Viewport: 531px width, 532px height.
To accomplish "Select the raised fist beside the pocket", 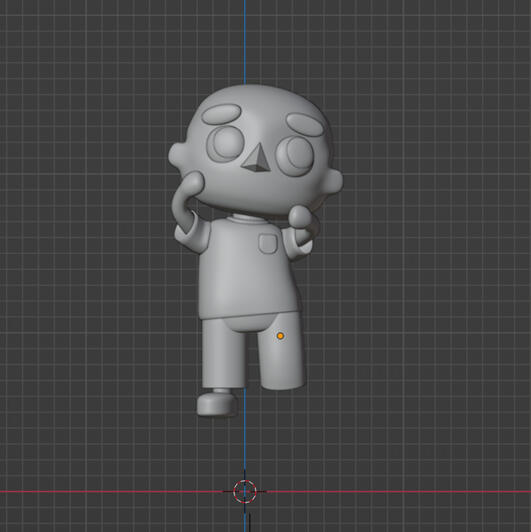I will coord(299,217).
